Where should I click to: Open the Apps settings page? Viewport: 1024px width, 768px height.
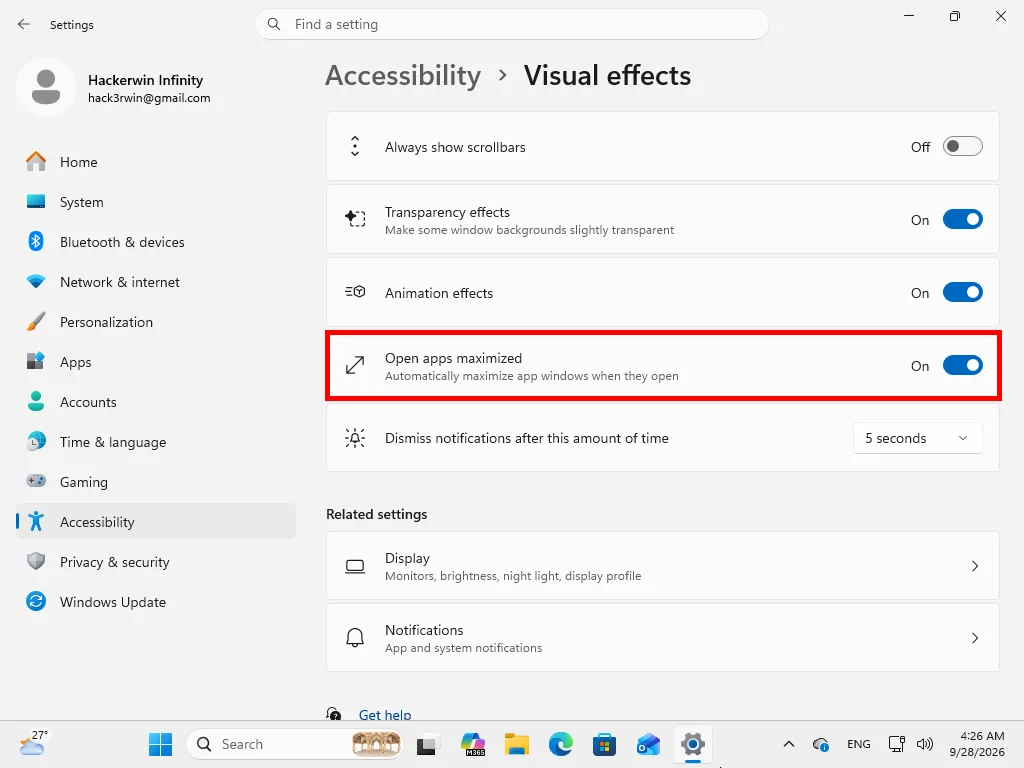click(x=155, y=361)
